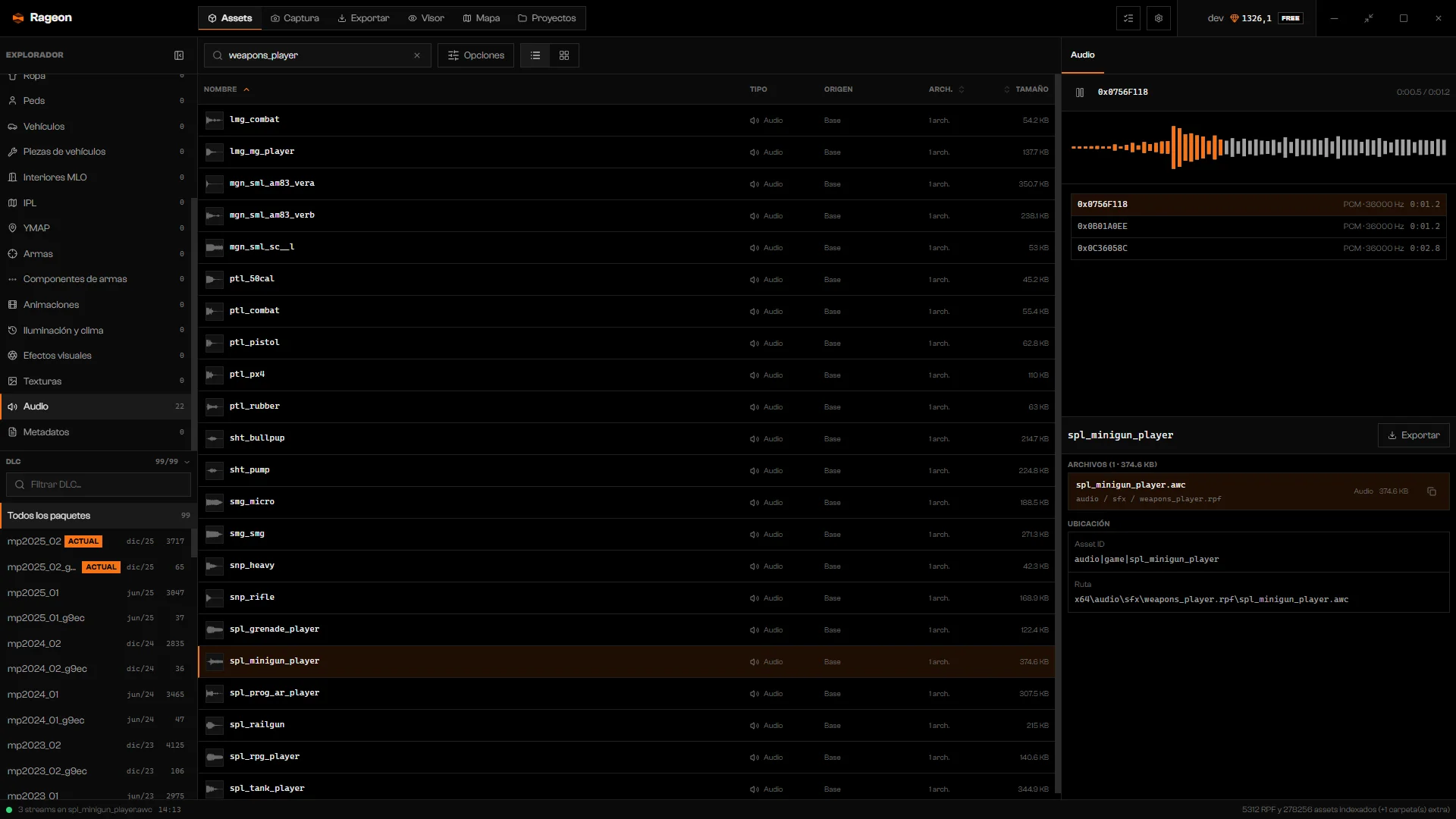Image resolution: width=1456 pixels, height=819 pixels.
Task: Export spl_minigun_player with Exportar button
Action: click(x=1414, y=435)
